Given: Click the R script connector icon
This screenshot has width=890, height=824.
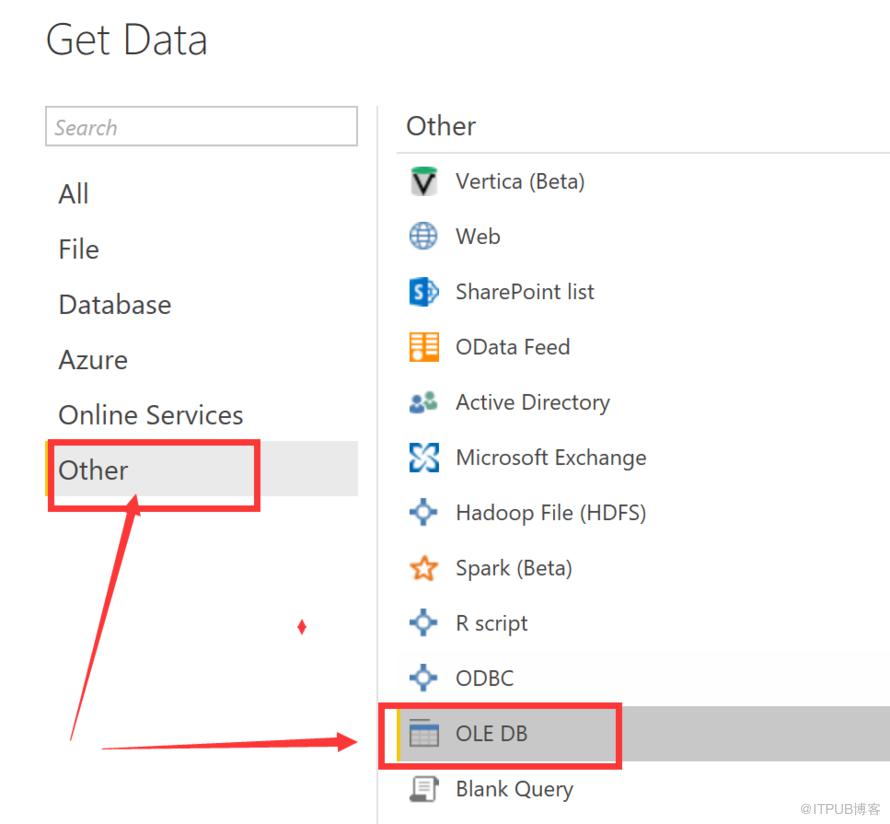Looking at the screenshot, I should [423, 623].
